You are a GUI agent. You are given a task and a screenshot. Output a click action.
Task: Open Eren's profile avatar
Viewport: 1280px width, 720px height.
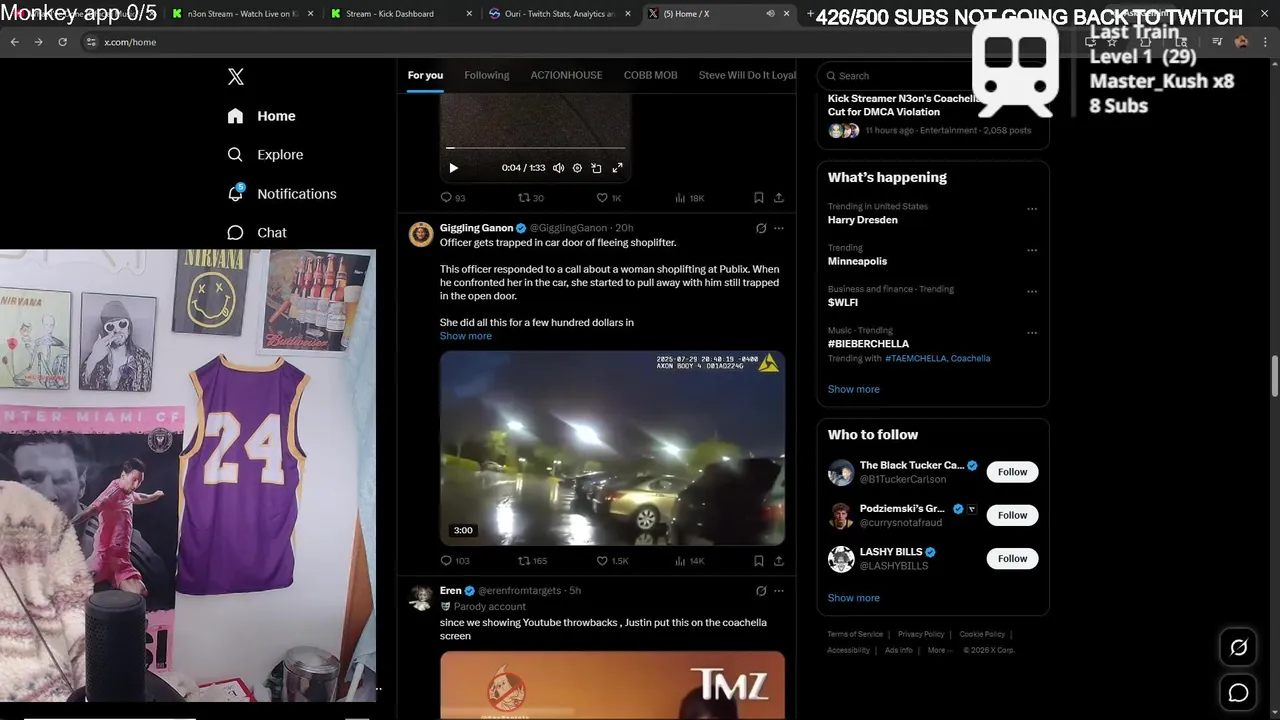tap(421, 597)
